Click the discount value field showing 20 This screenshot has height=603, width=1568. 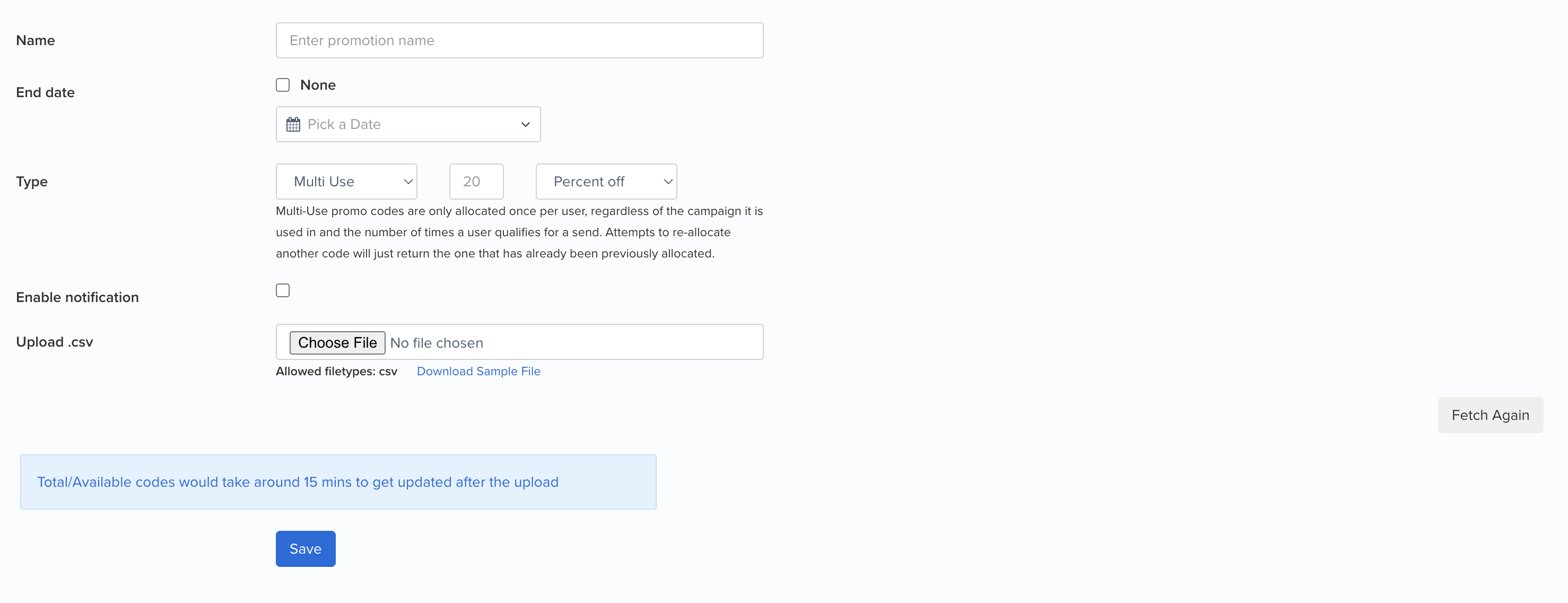point(476,182)
